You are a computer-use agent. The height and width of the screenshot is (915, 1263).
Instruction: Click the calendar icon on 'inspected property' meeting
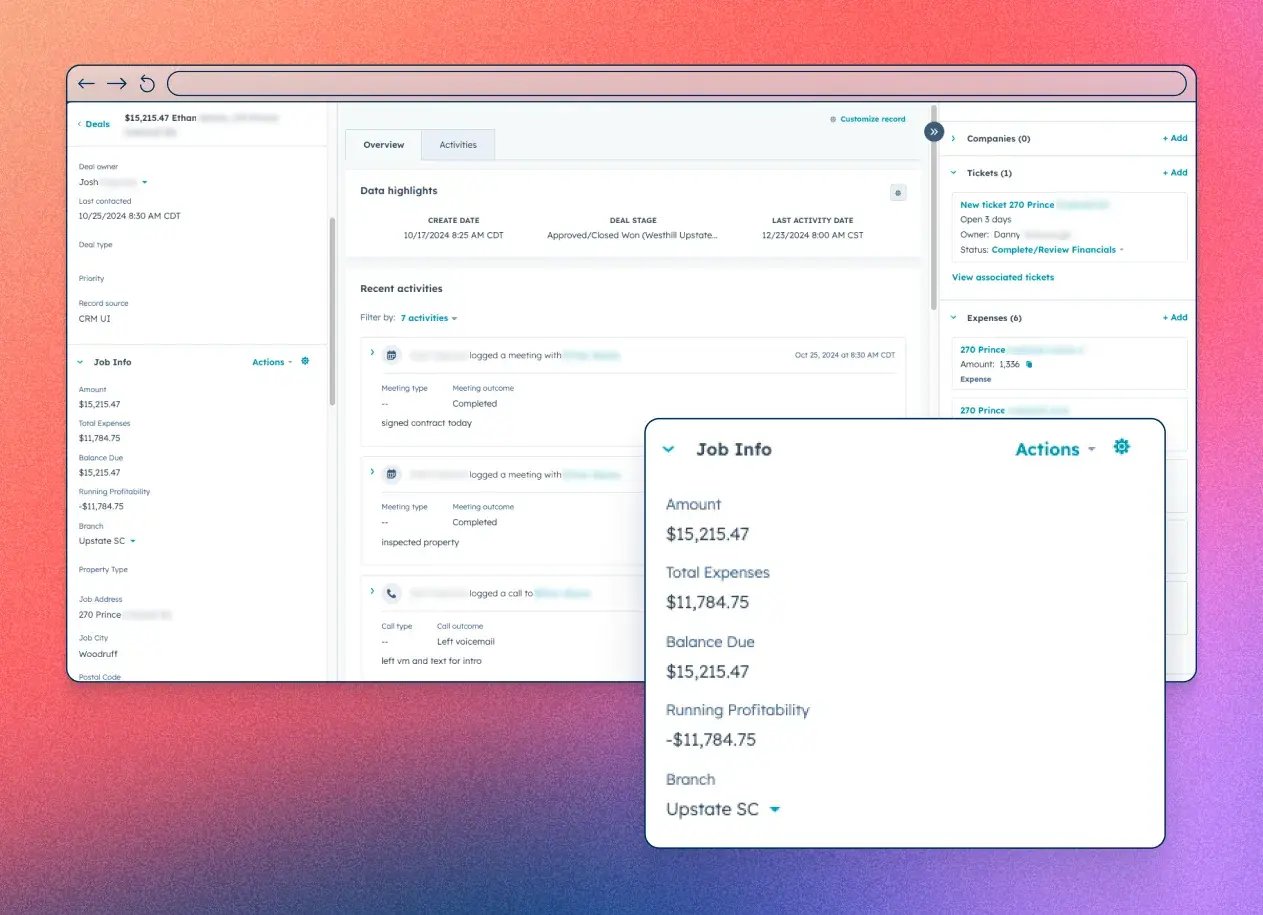[x=392, y=474]
